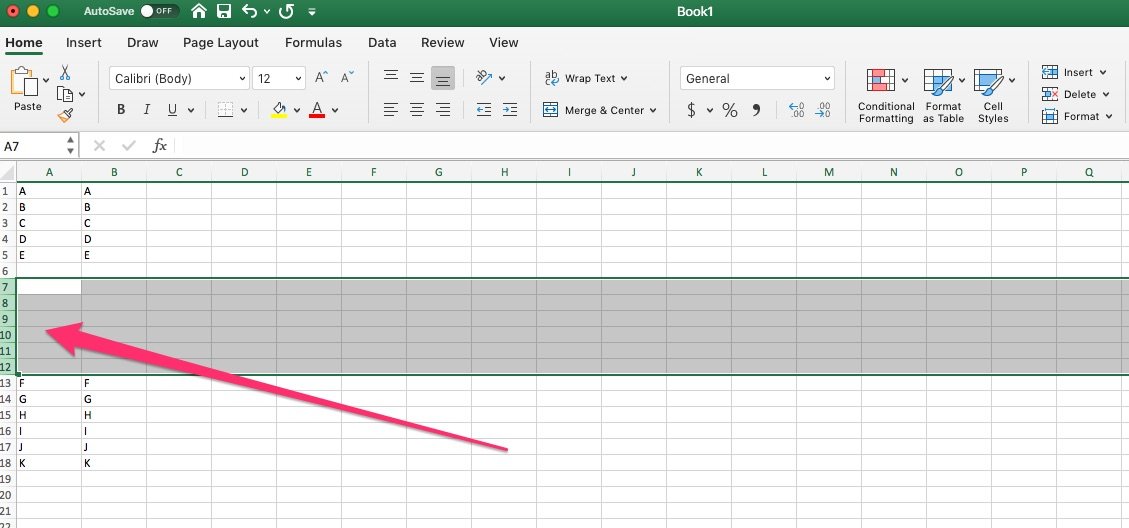This screenshot has height=528, width=1129.
Task: Click the fx insert function icon
Action: (x=159, y=146)
